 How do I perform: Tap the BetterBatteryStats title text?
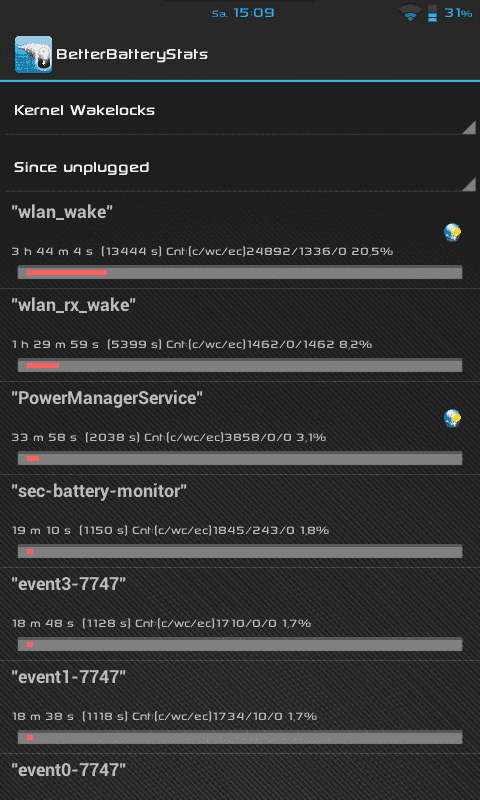(x=132, y=55)
